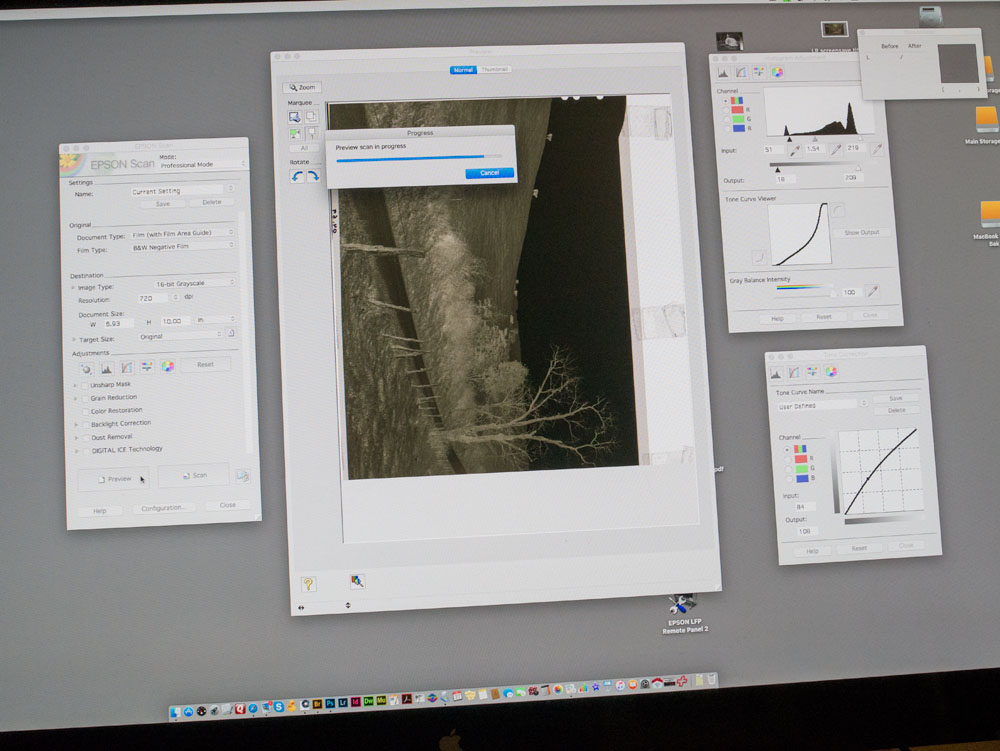Select Red channel radio in Histogram Adjustment
This screenshot has width=1000, height=751.
coord(726,110)
